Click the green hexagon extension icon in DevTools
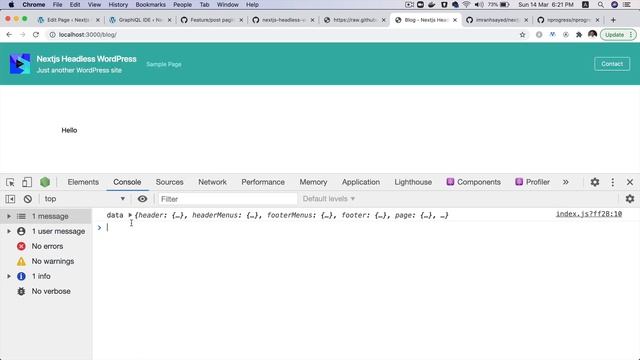Viewport: 640px width, 360px height. click(x=45, y=182)
